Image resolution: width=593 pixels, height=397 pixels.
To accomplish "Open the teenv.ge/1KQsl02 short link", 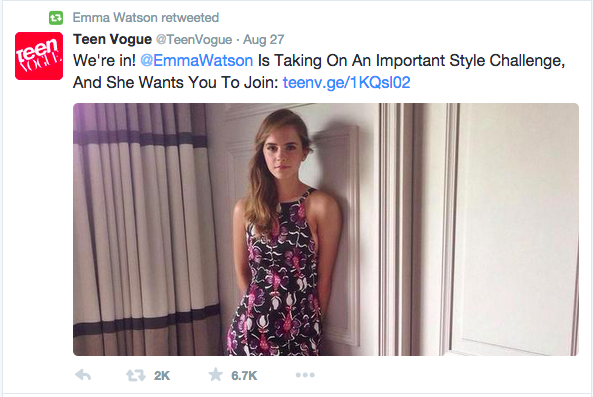I will (346, 82).
